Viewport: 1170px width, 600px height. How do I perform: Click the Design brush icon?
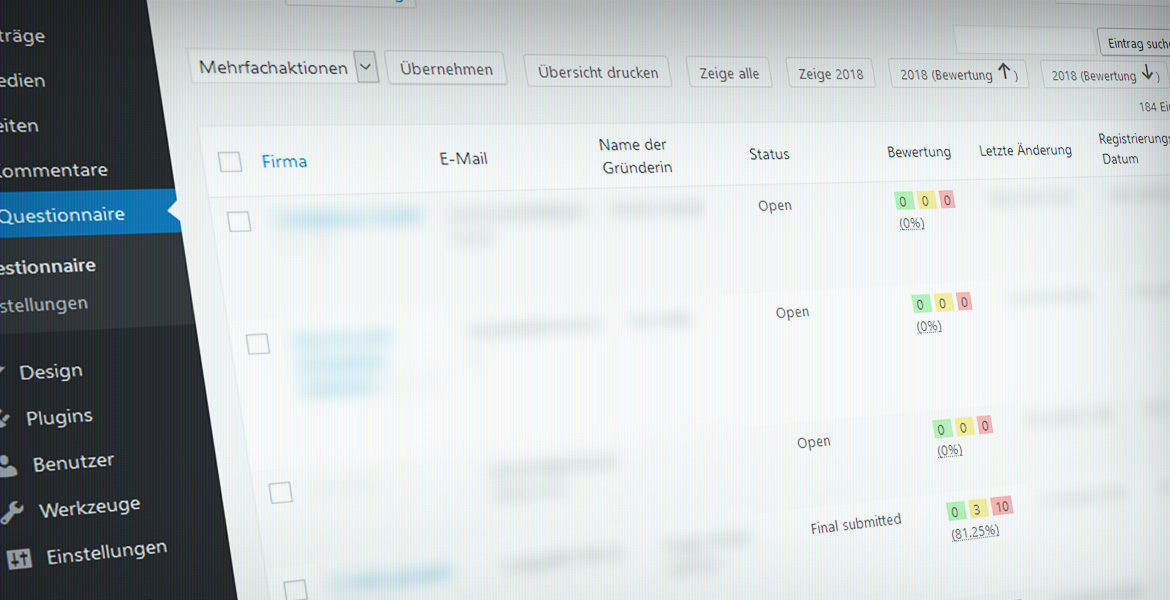[4, 372]
